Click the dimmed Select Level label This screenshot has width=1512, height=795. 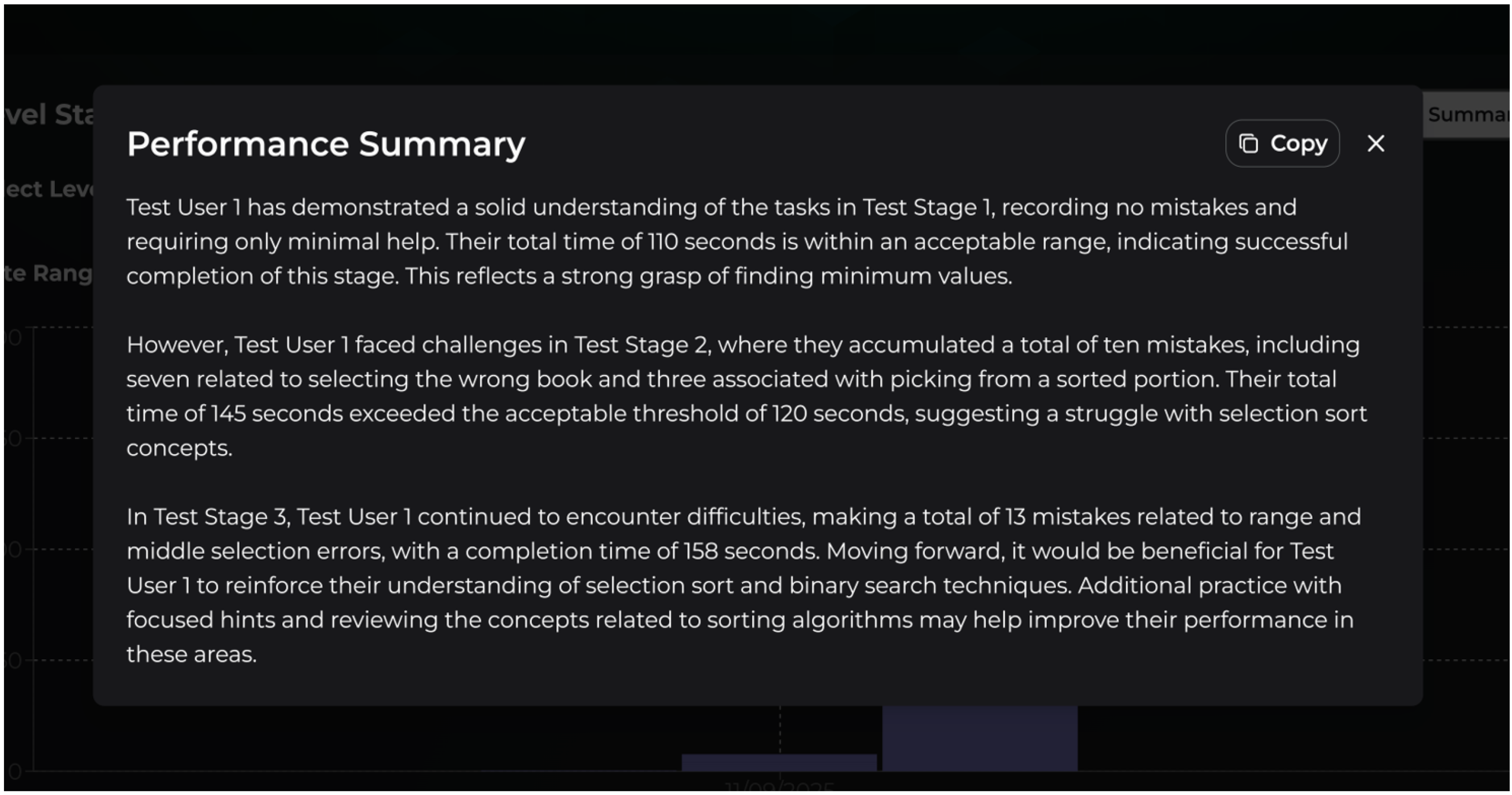point(50,190)
